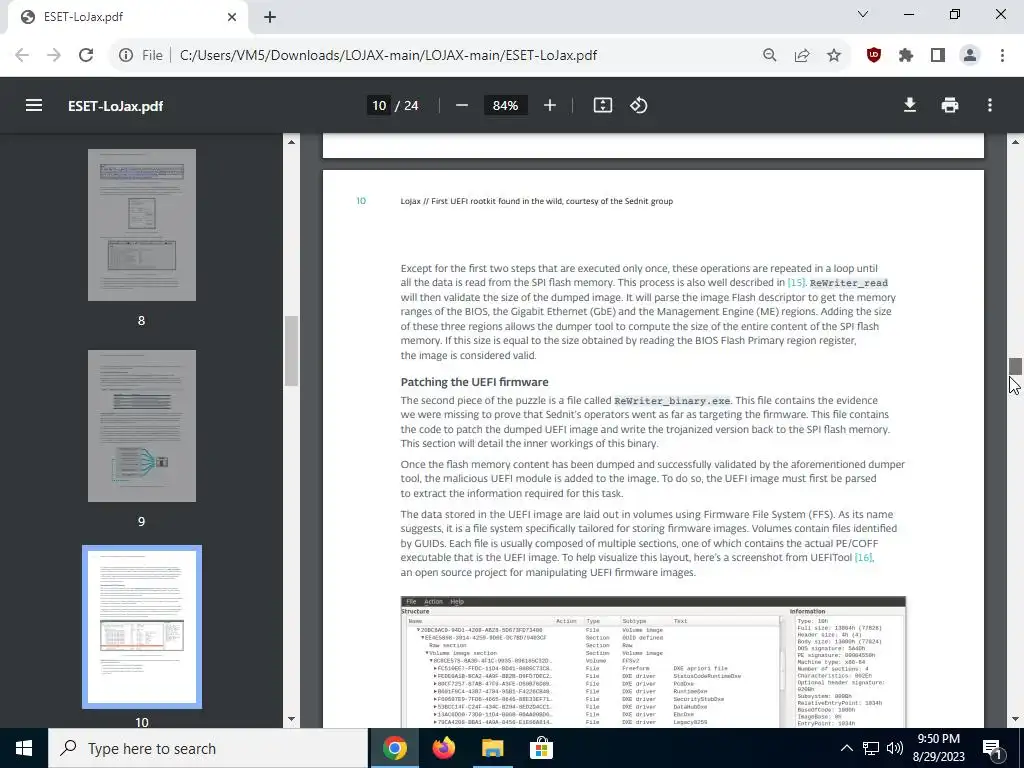
Task: Open page 8 thumbnail
Action: pos(142,225)
